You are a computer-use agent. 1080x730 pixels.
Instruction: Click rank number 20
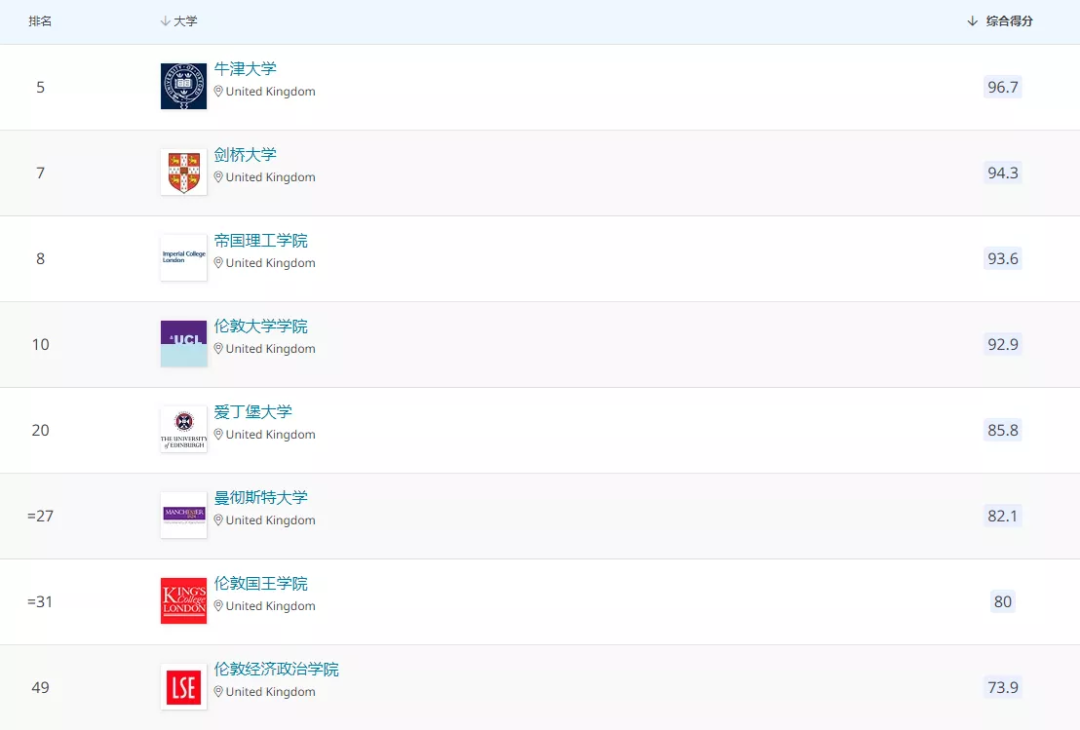[41, 430]
